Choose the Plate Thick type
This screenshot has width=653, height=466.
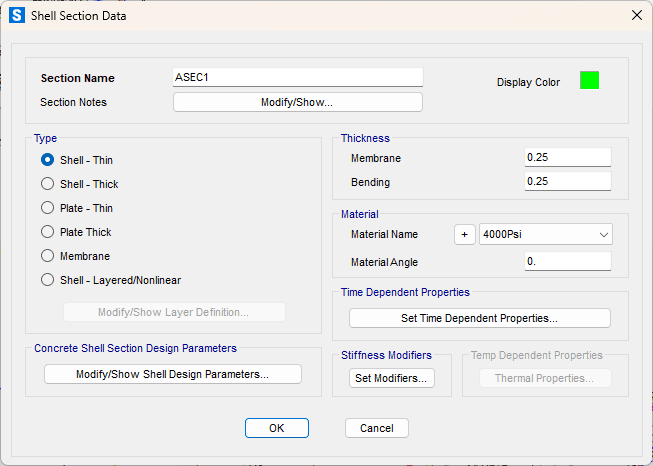point(47,232)
